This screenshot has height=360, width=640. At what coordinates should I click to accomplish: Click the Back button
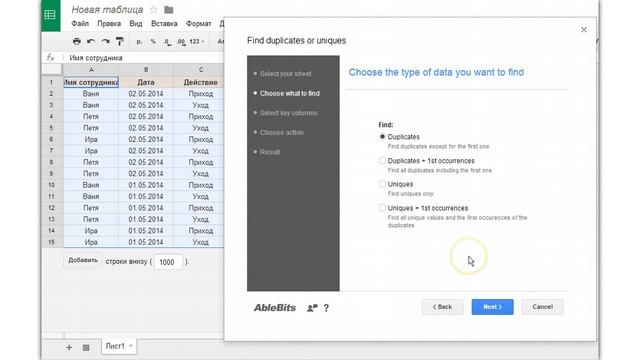tap(442, 307)
